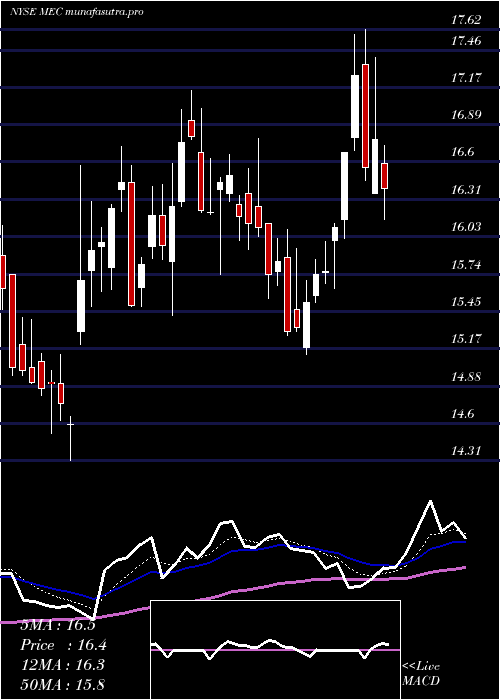Click the last red candlestick on the right
This screenshot has width=500, height=700.
pyautogui.click(x=384, y=176)
